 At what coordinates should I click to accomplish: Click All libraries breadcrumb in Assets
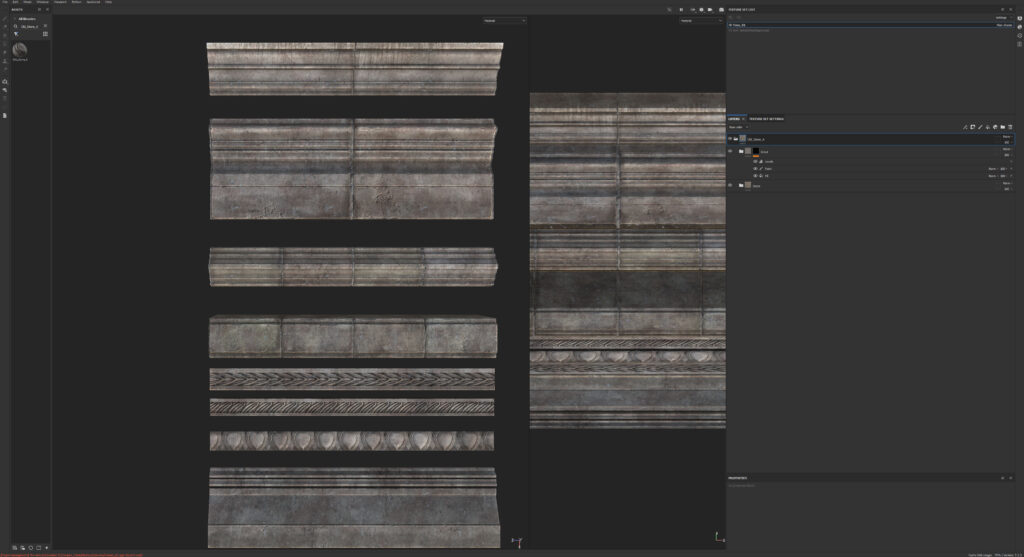coord(27,19)
